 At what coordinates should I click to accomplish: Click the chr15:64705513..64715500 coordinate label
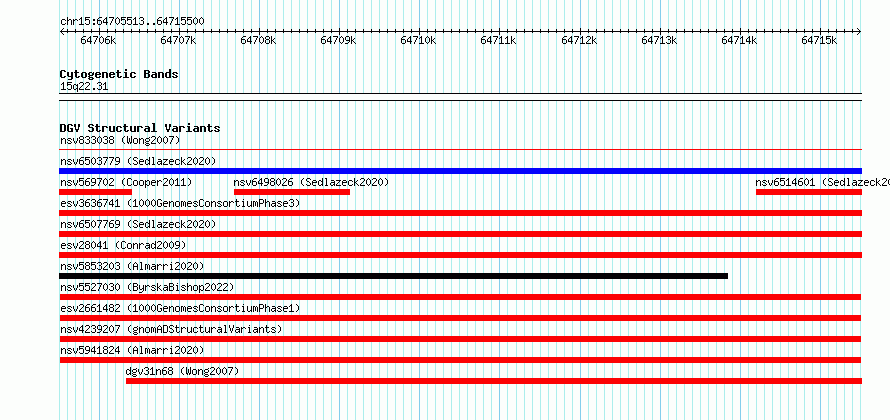[x=132, y=22]
